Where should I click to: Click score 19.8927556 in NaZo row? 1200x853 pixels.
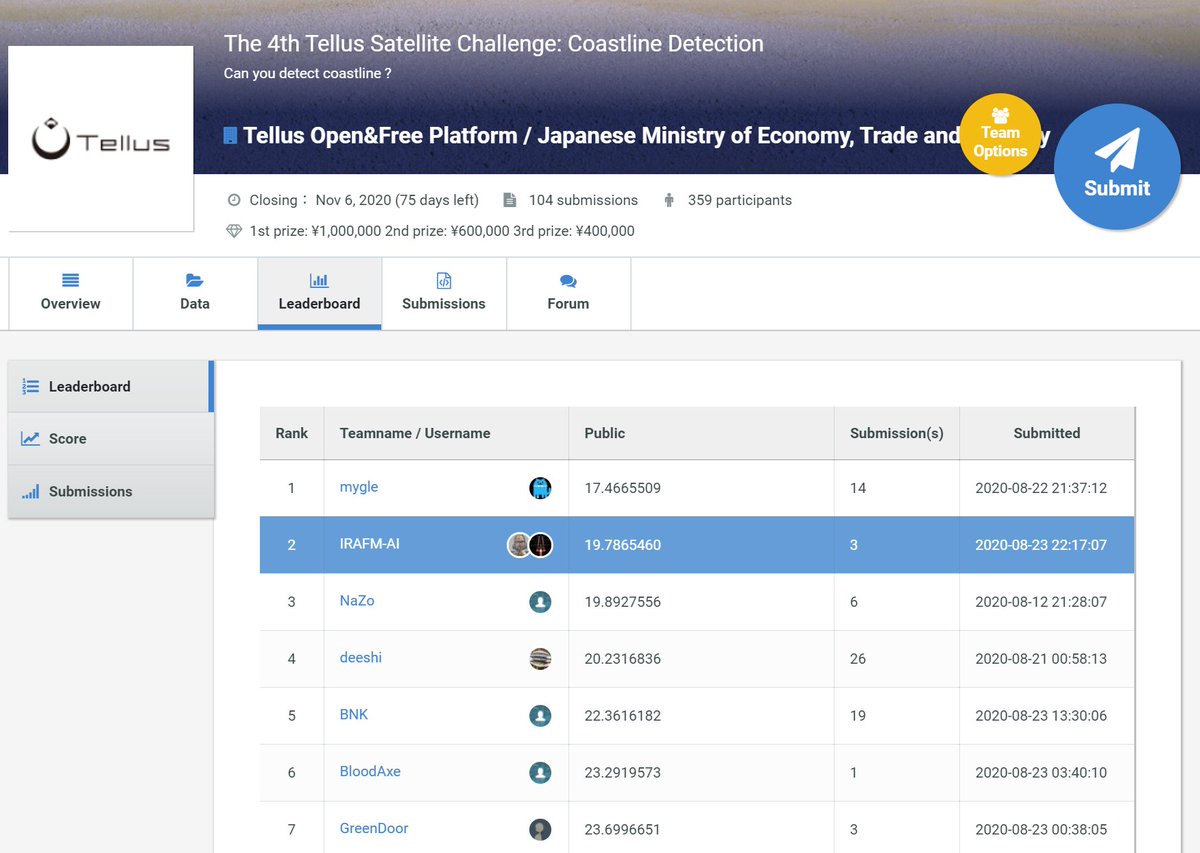623,602
